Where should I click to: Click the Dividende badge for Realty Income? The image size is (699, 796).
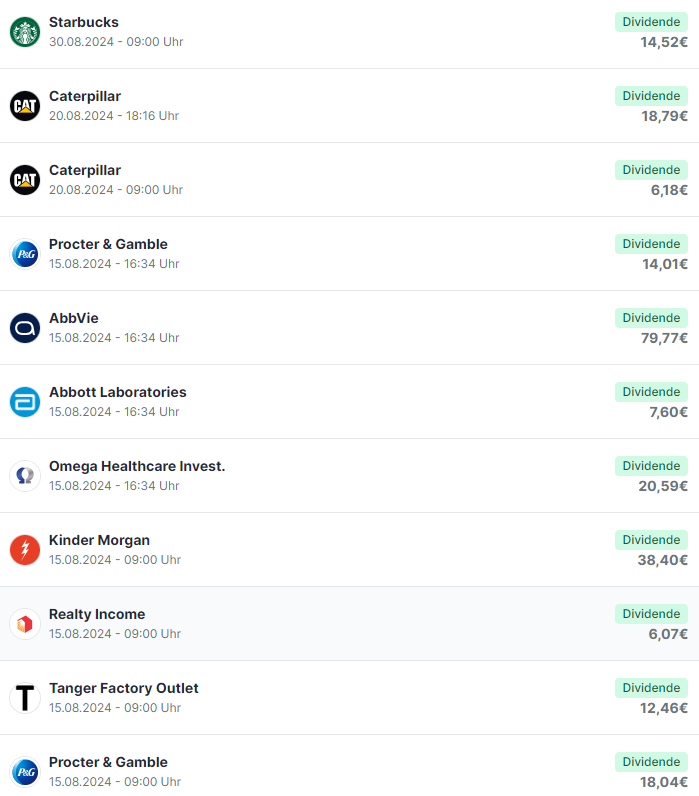tap(651, 614)
